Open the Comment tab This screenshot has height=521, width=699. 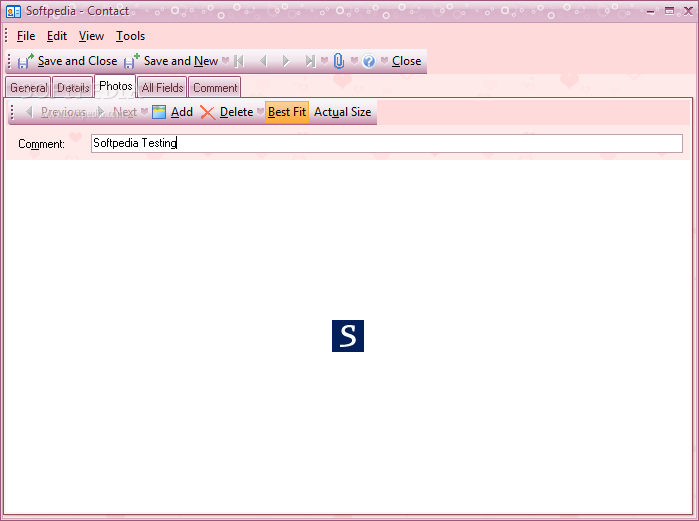click(x=215, y=87)
